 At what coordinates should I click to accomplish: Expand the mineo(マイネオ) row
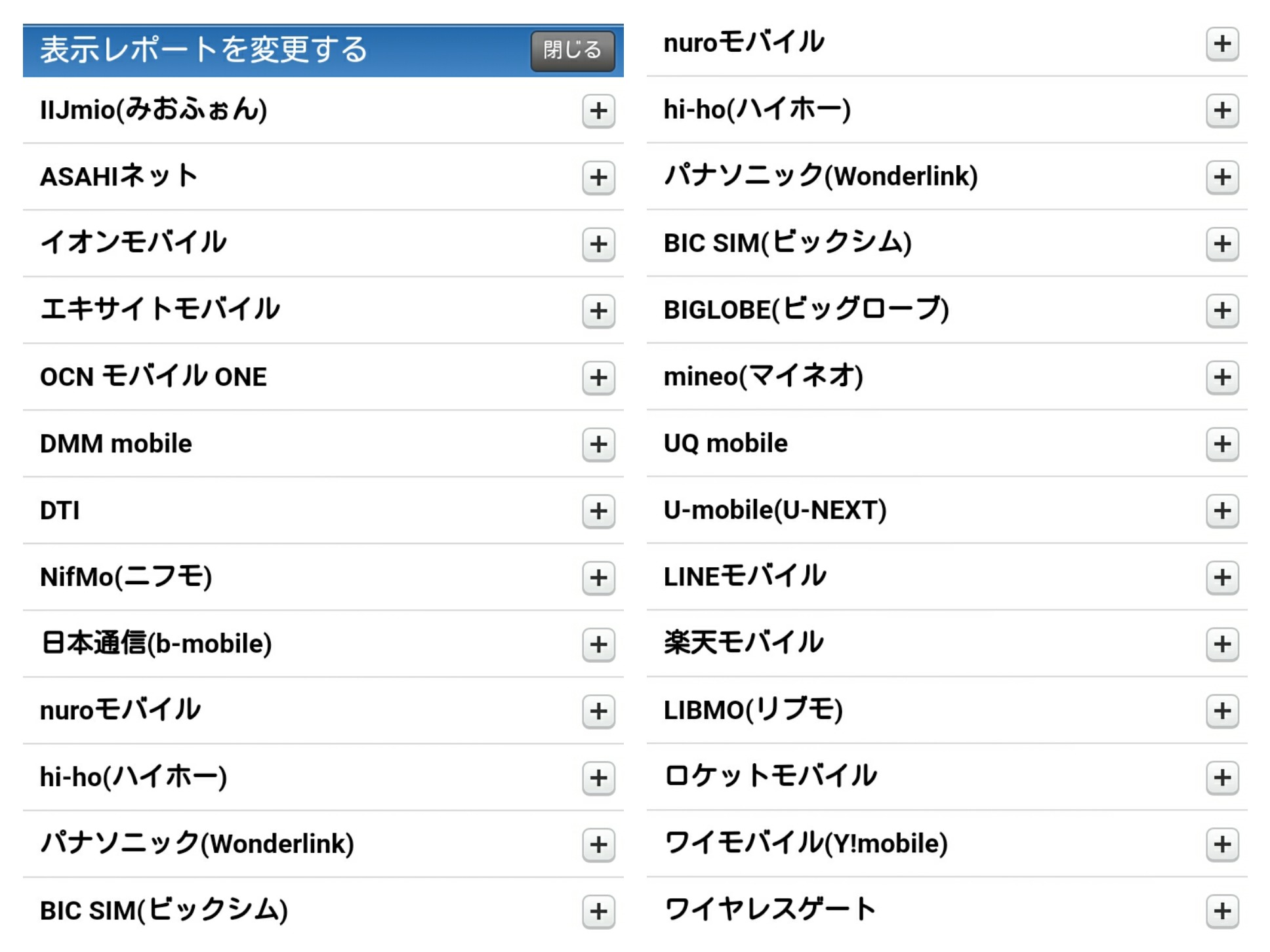pos(1221,378)
